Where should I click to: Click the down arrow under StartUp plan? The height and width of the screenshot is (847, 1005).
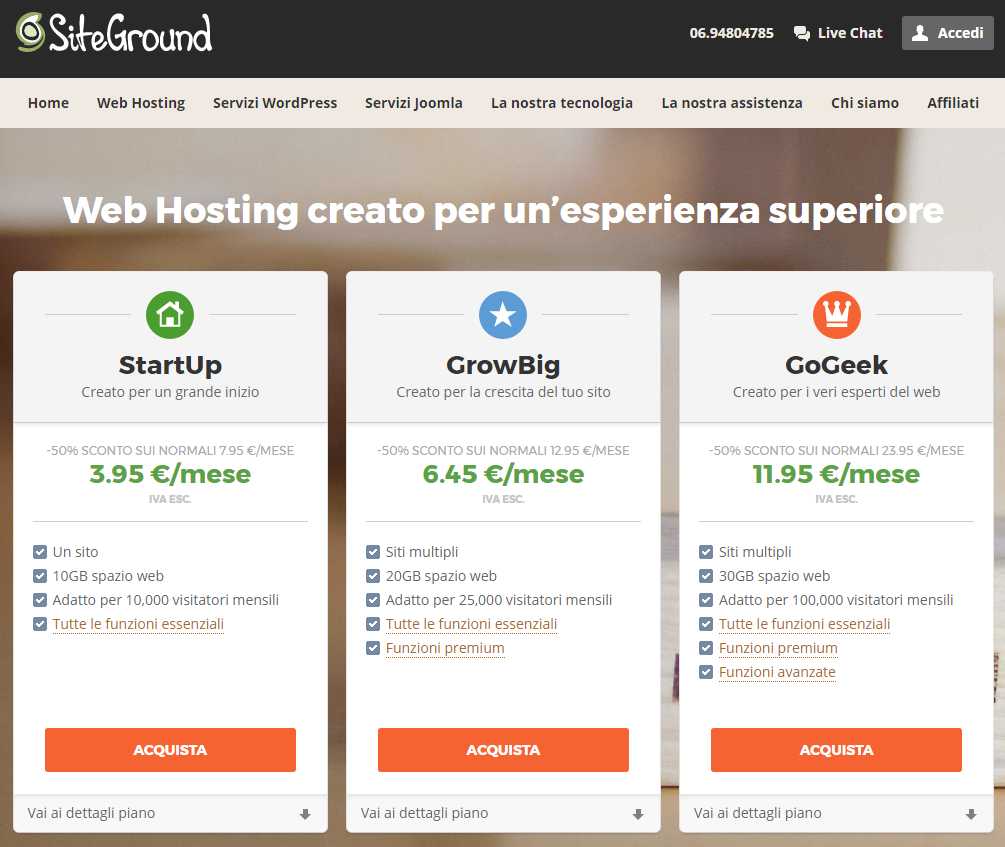[305, 814]
